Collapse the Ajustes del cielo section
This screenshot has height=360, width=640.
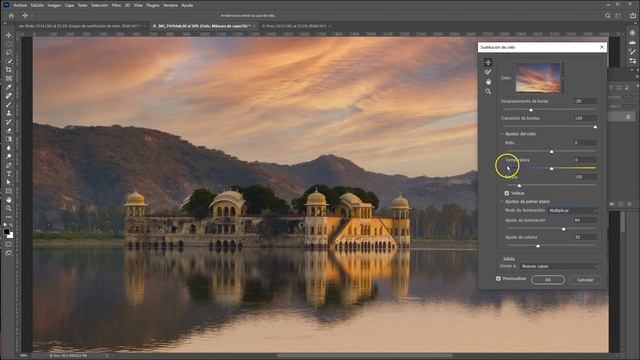click(x=502, y=134)
